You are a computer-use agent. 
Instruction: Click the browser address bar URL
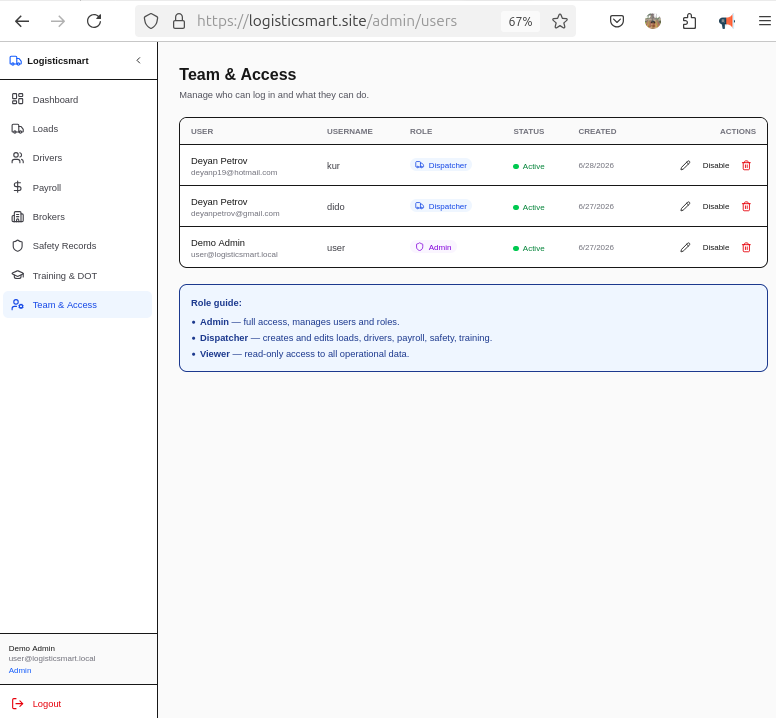coord(327,21)
